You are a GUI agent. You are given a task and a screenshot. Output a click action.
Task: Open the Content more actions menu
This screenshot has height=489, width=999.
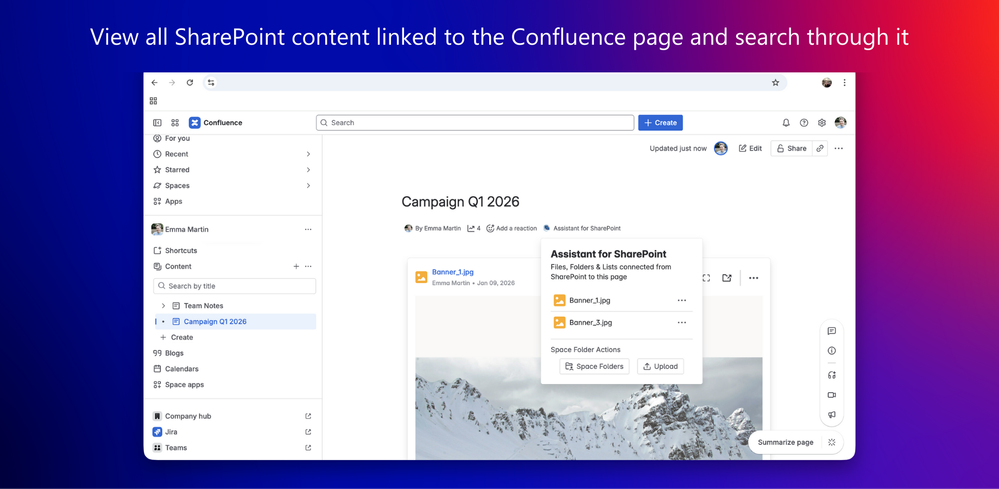[x=308, y=267]
